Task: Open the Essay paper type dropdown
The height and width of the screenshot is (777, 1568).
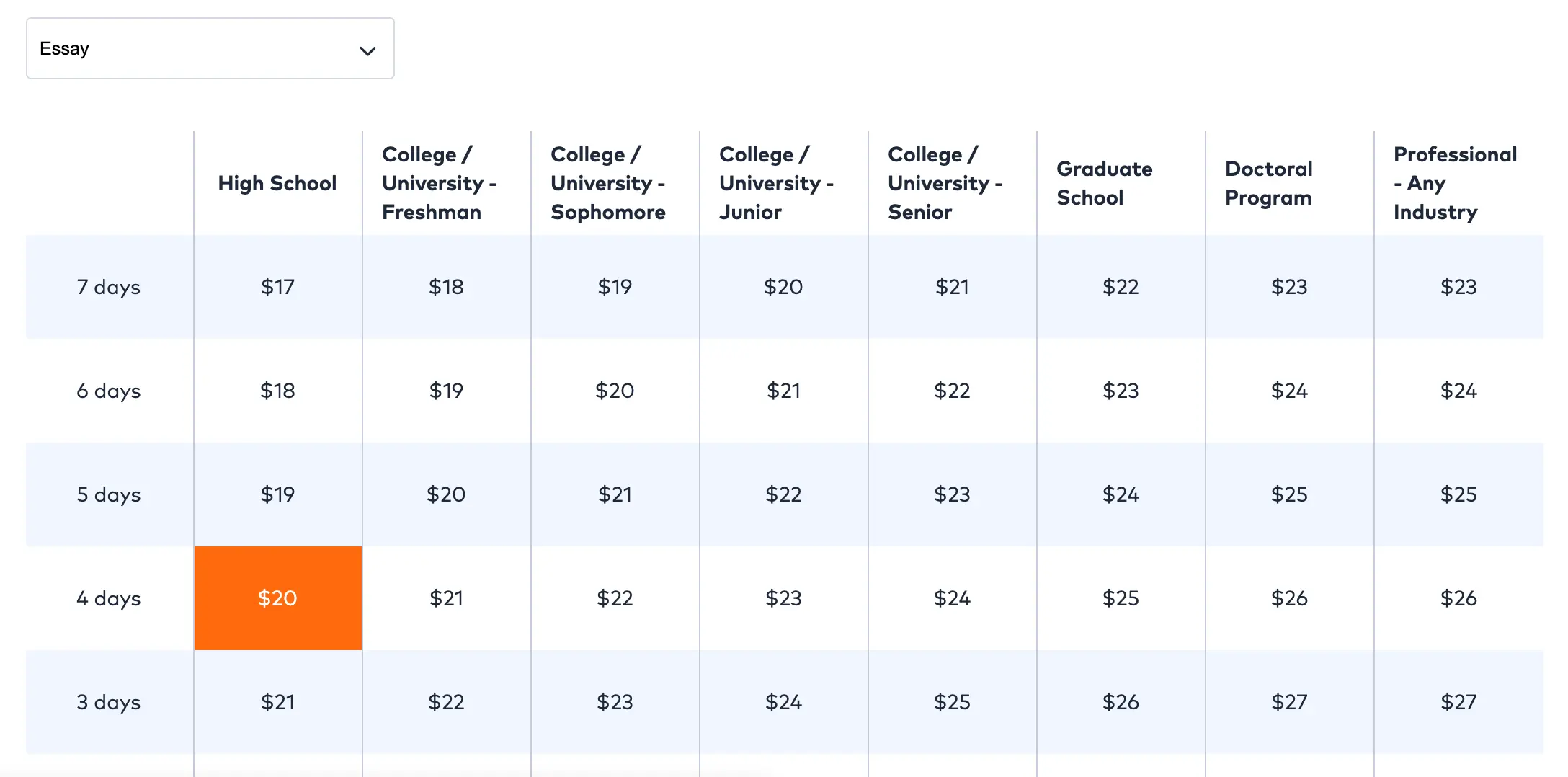Action: click(x=209, y=48)
